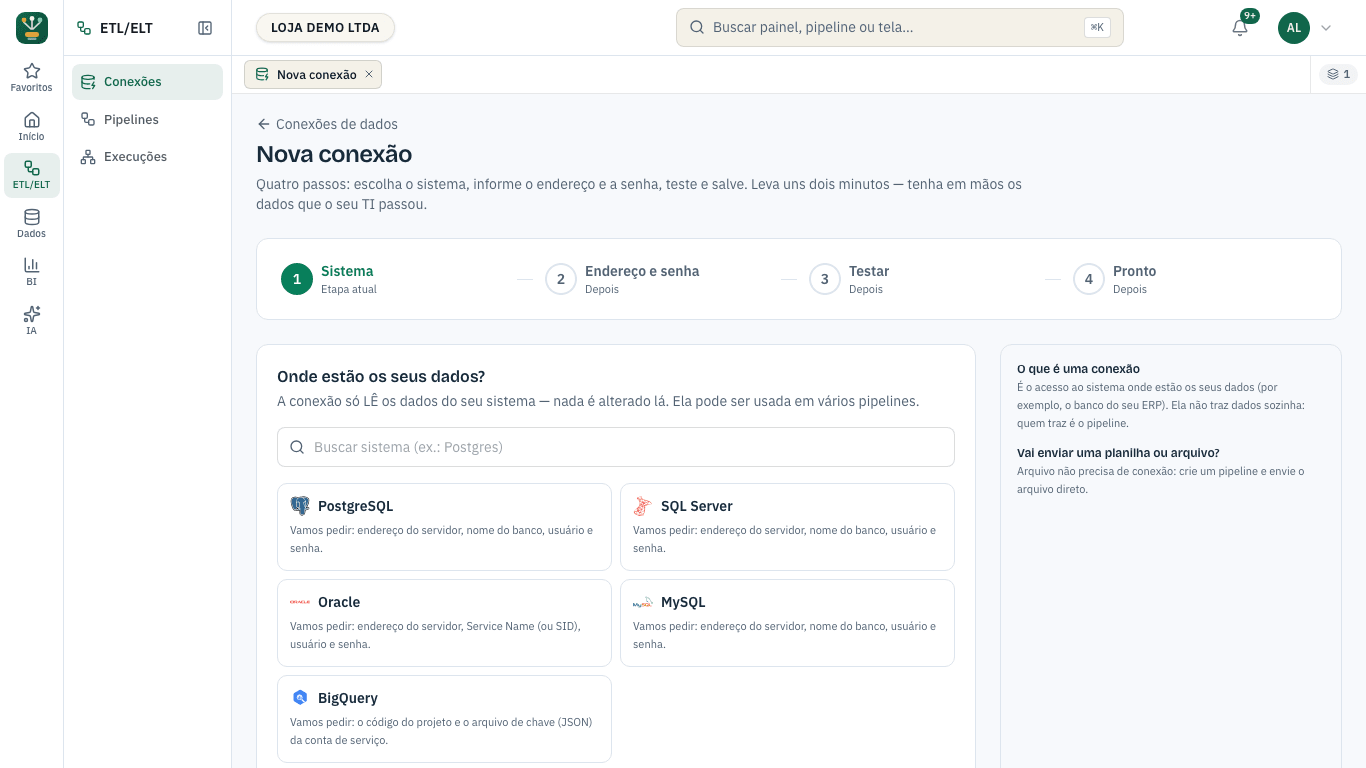
Task: Click the ETL/ELT sidebar title
Action: [126, 28]
